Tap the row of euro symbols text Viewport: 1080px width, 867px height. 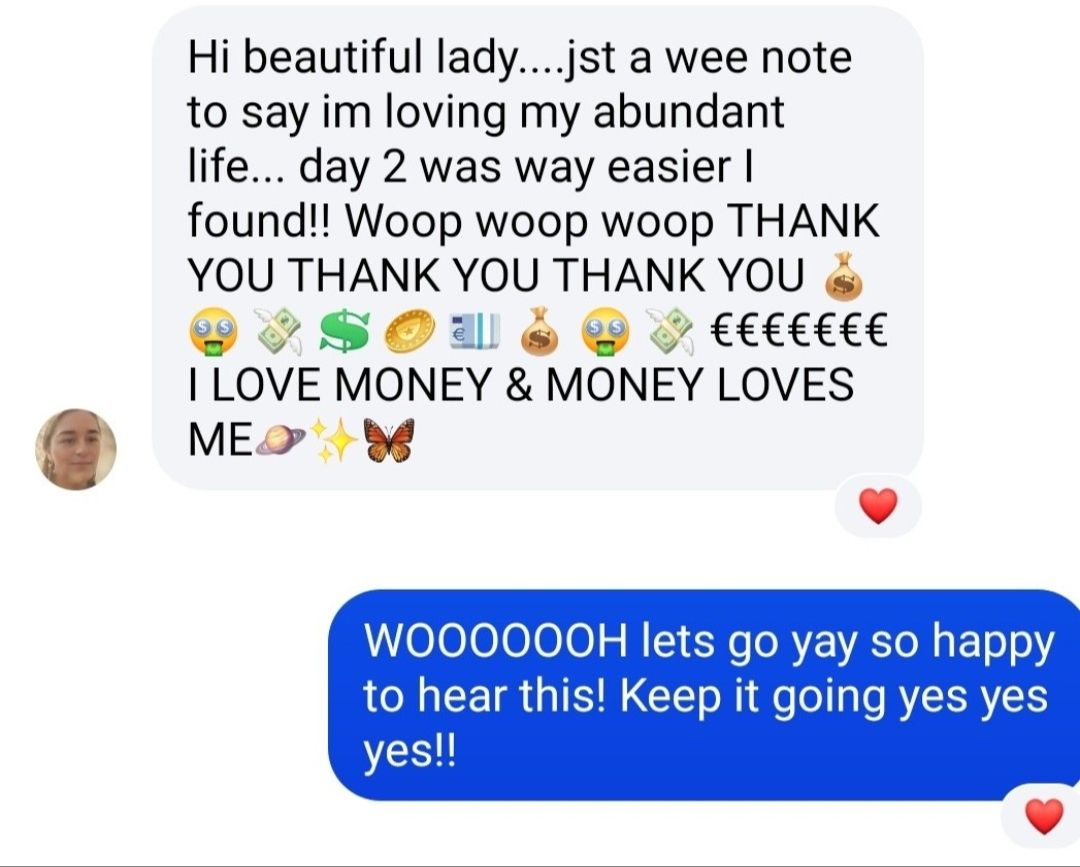click(798, 330)
